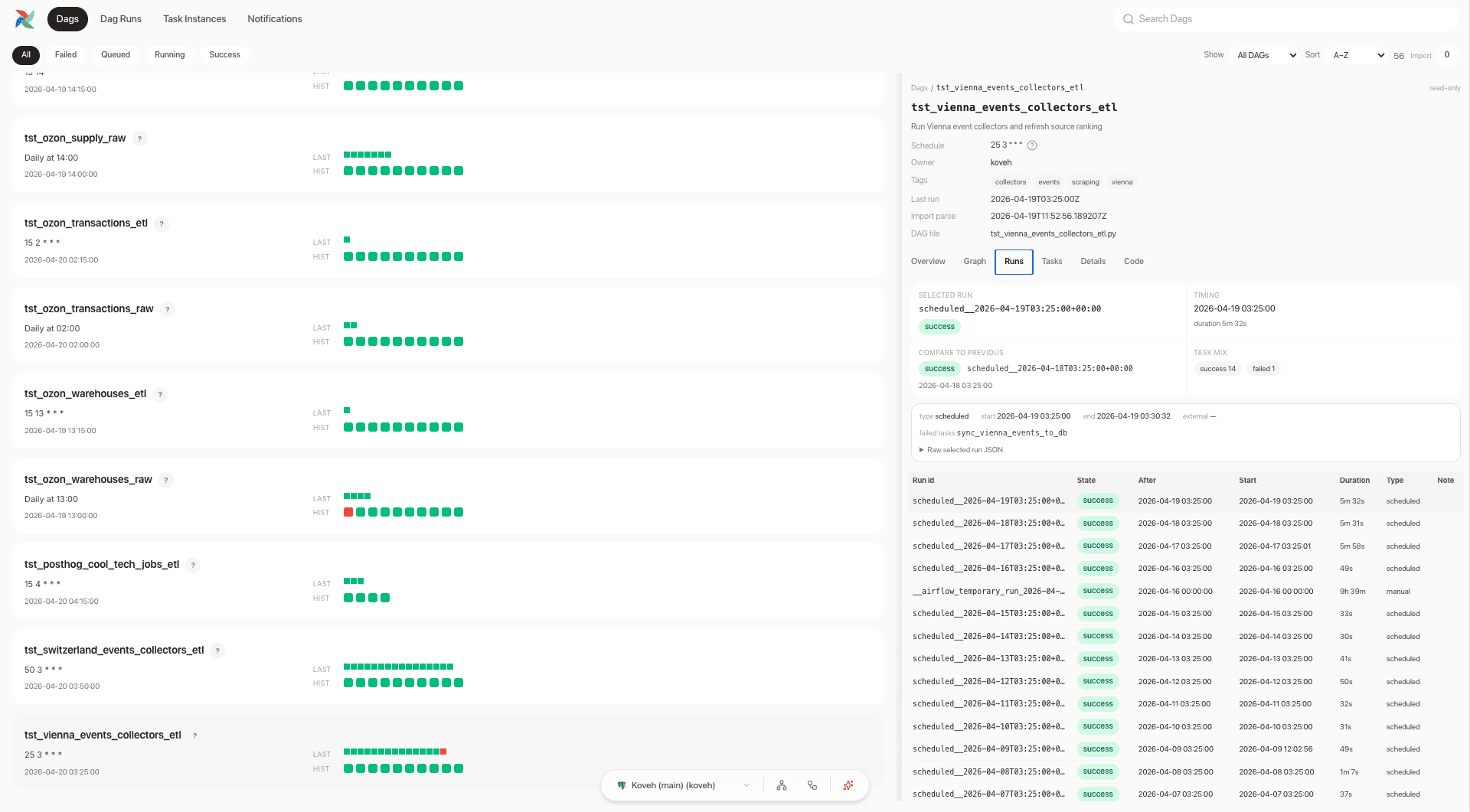Toggle the Running status filter
The width and height of the screenshot is (1470, 812).
pyautogui.click(x=169, y=55)
